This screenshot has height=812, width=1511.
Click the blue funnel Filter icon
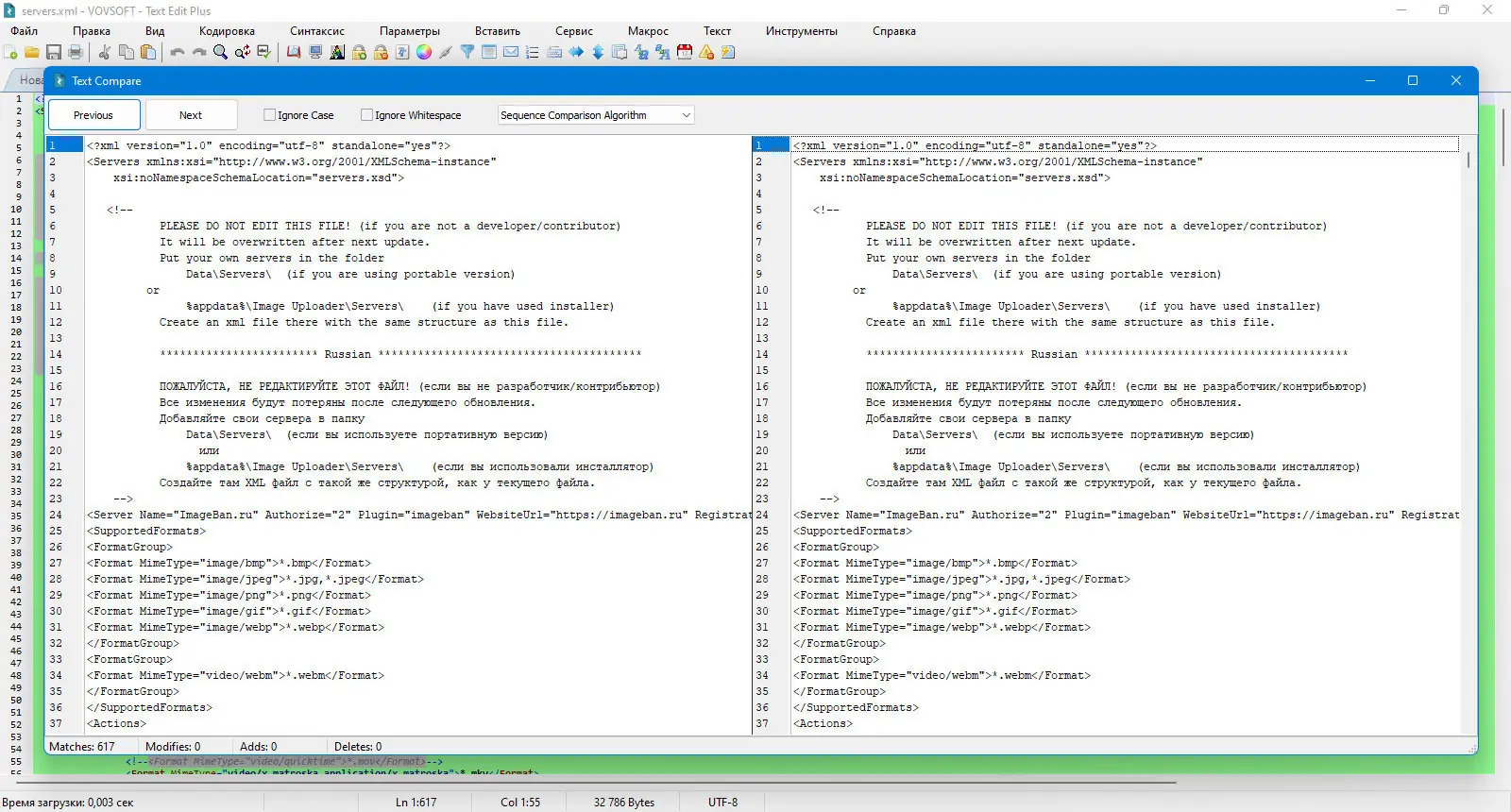point(467,53)
